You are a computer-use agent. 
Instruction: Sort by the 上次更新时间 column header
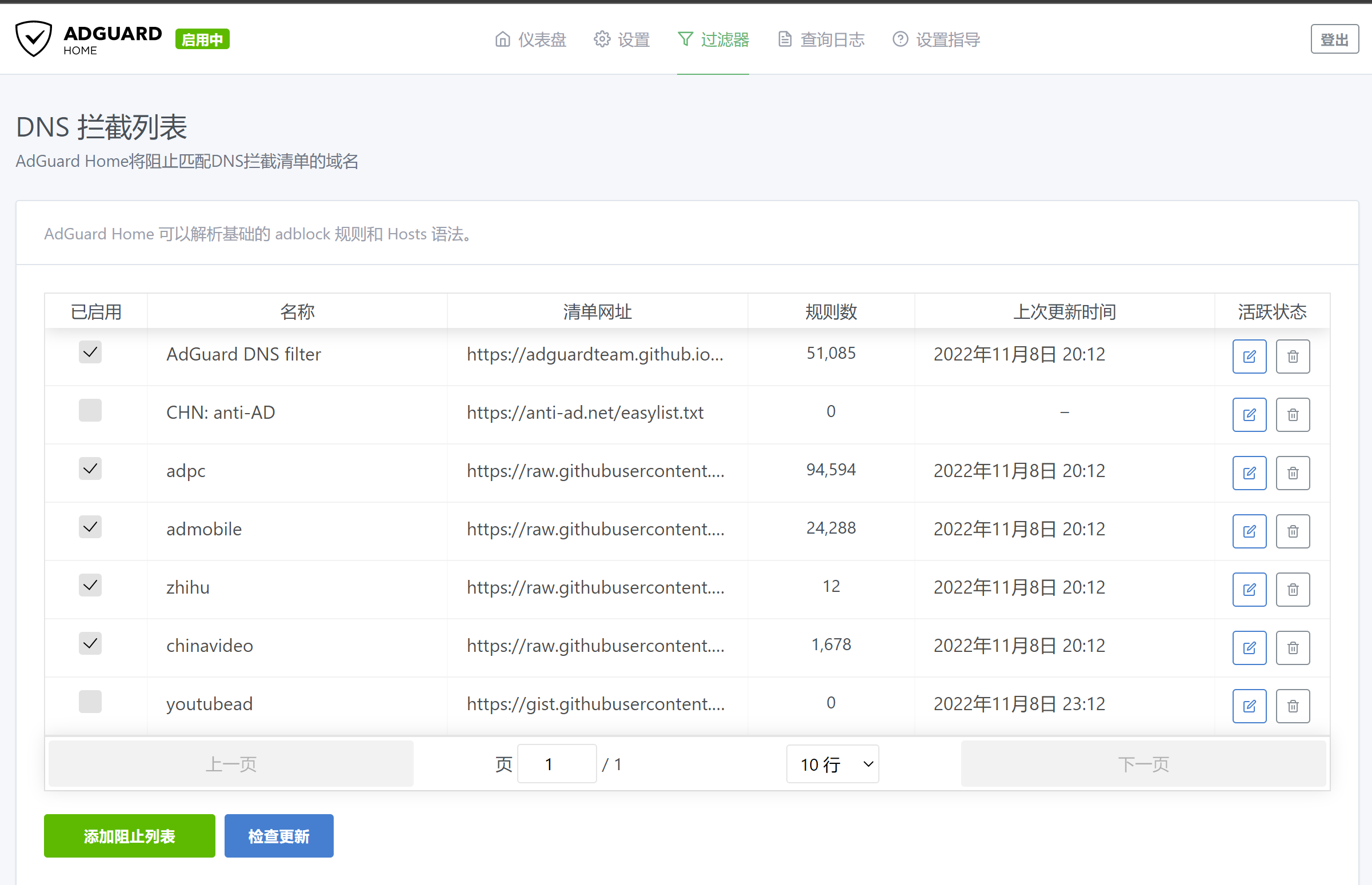1065,311
